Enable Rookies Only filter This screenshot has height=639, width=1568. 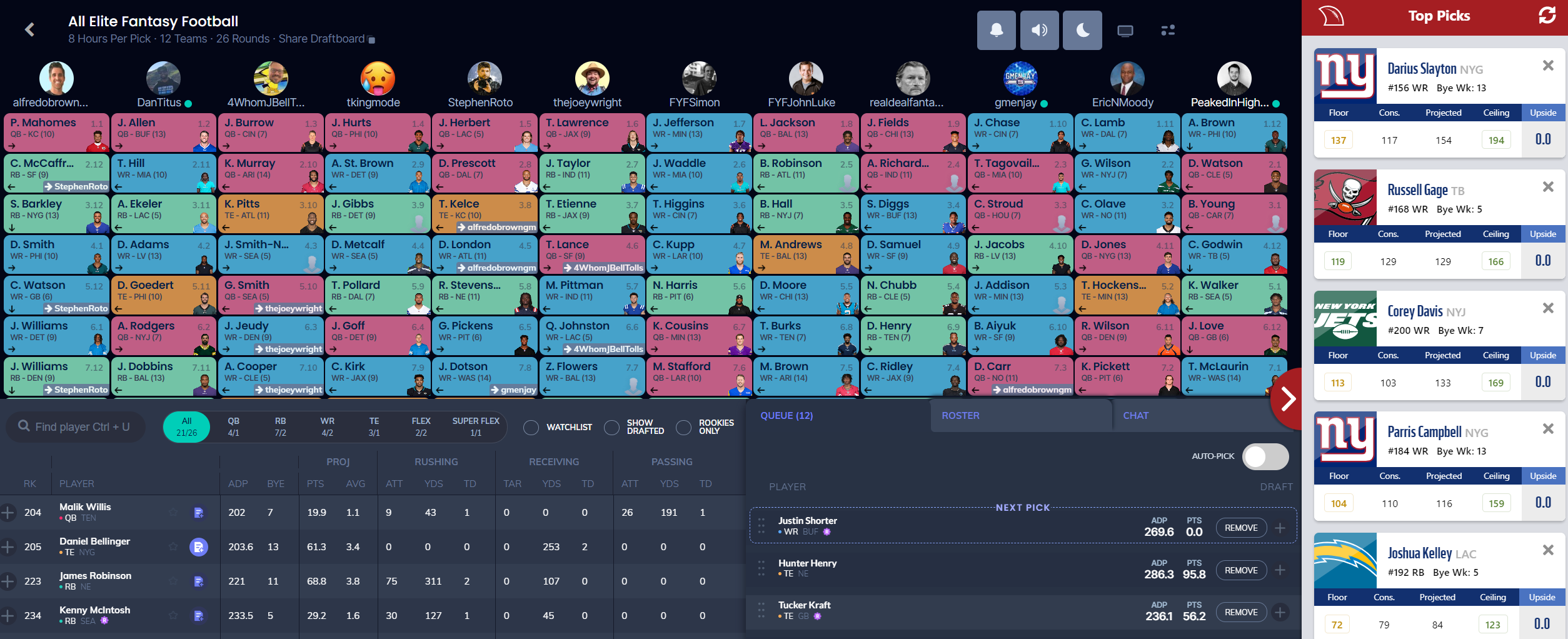684,428
